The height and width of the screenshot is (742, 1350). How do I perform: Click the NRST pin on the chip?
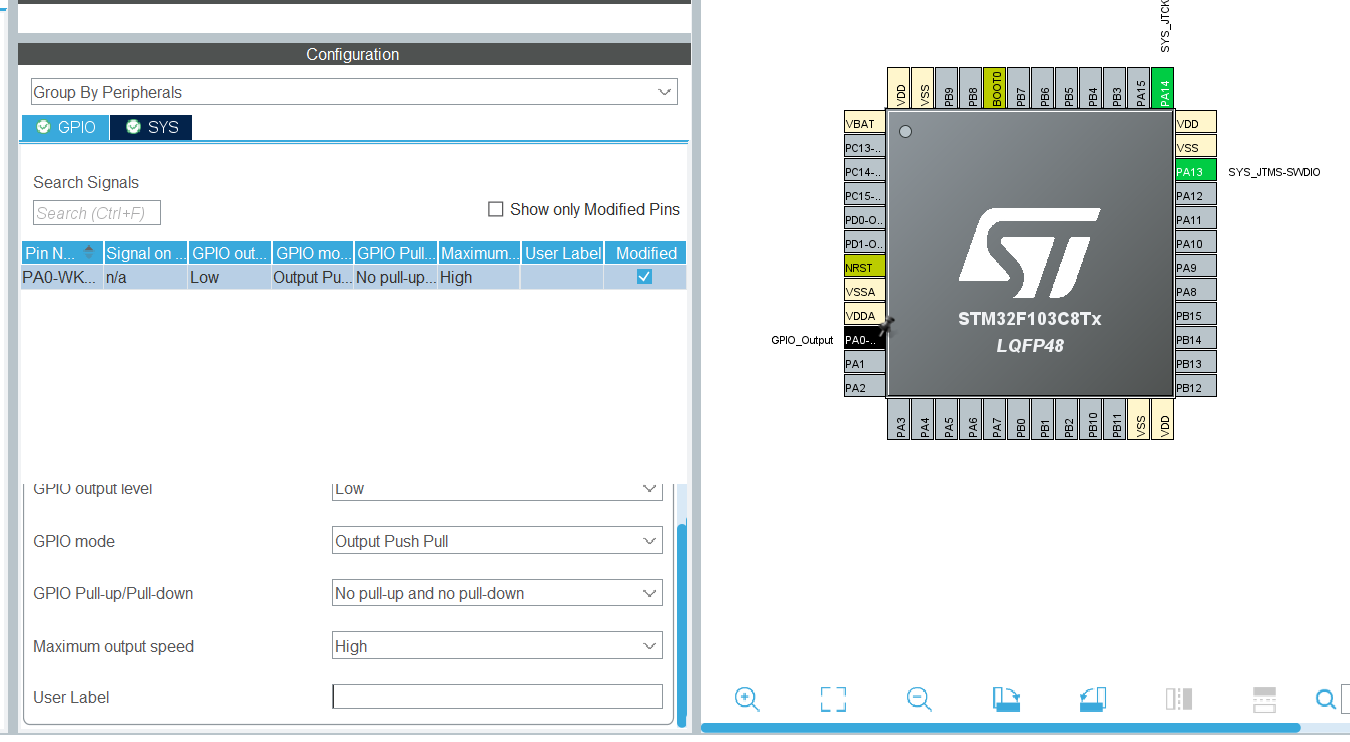click(x=865, y=267)
